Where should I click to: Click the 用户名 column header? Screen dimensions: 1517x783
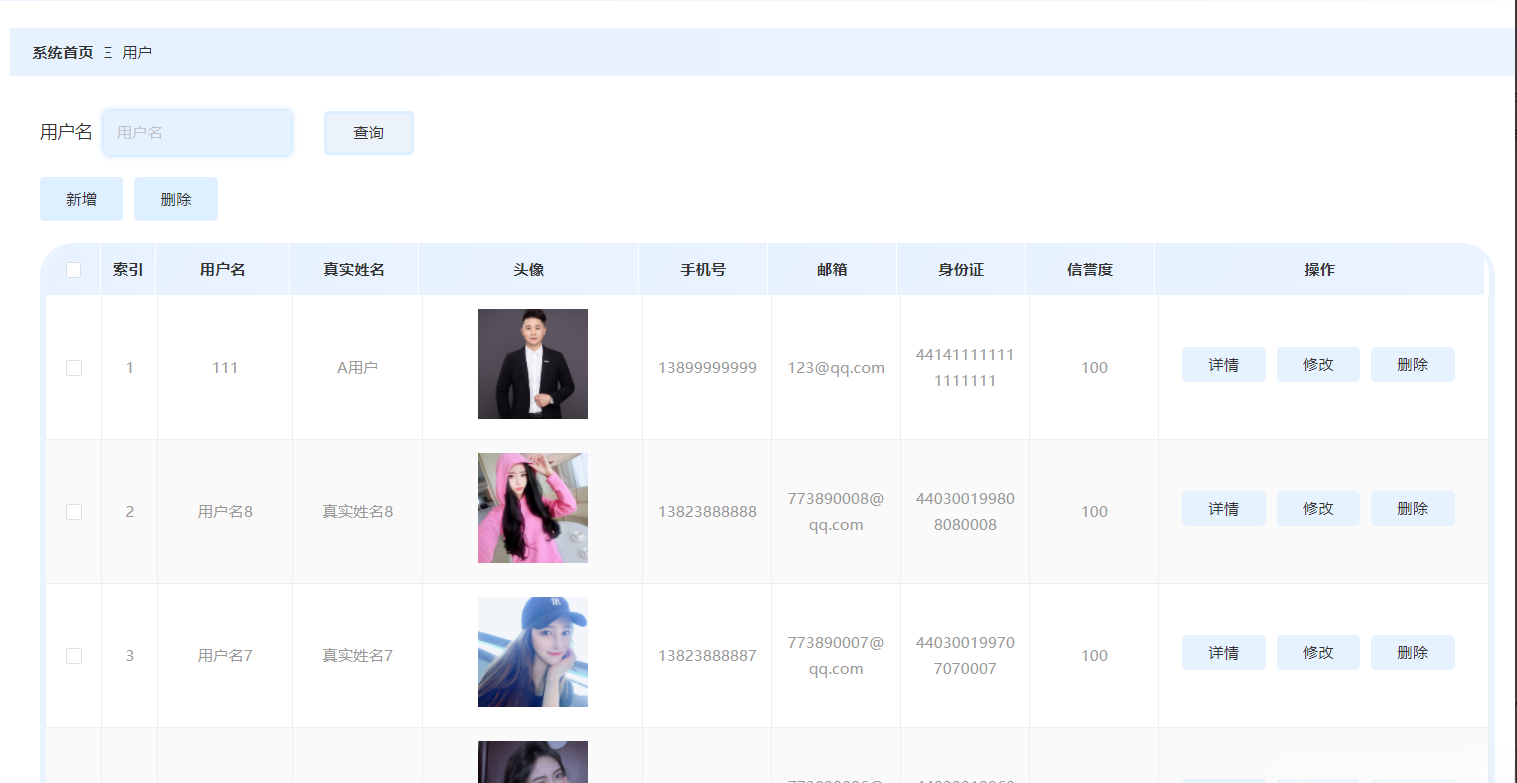[x=223, y=270]
